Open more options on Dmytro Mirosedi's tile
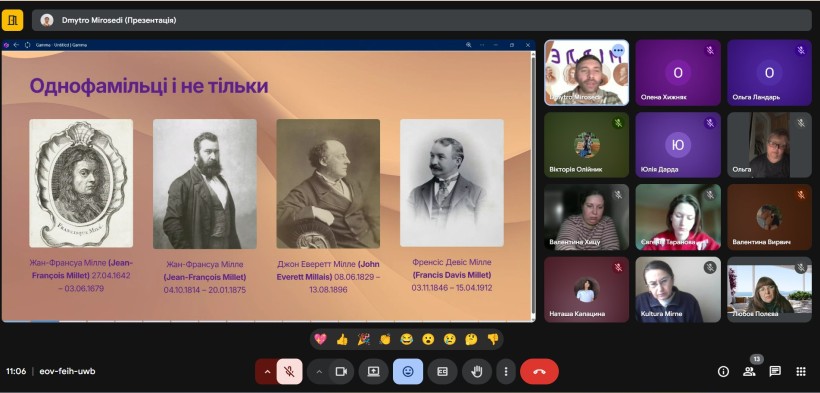 tap(618, 50)
